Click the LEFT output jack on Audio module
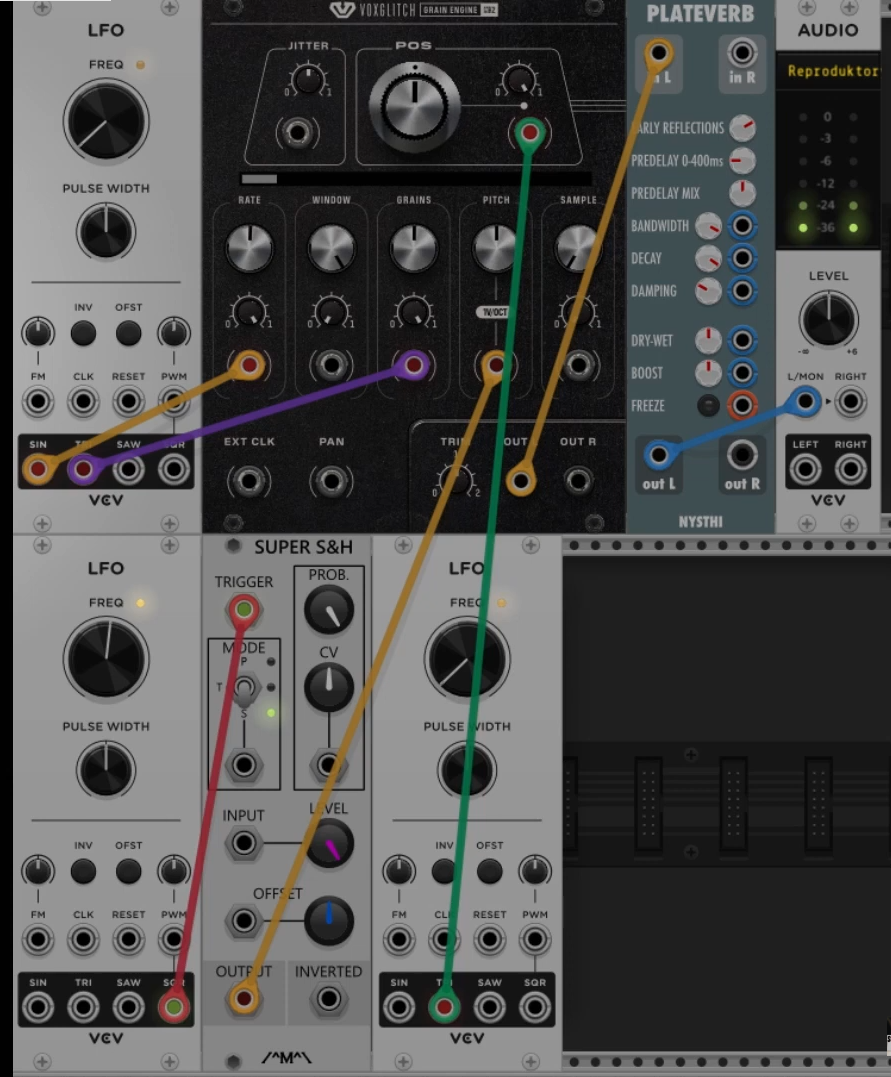 [x=805, y=469]
